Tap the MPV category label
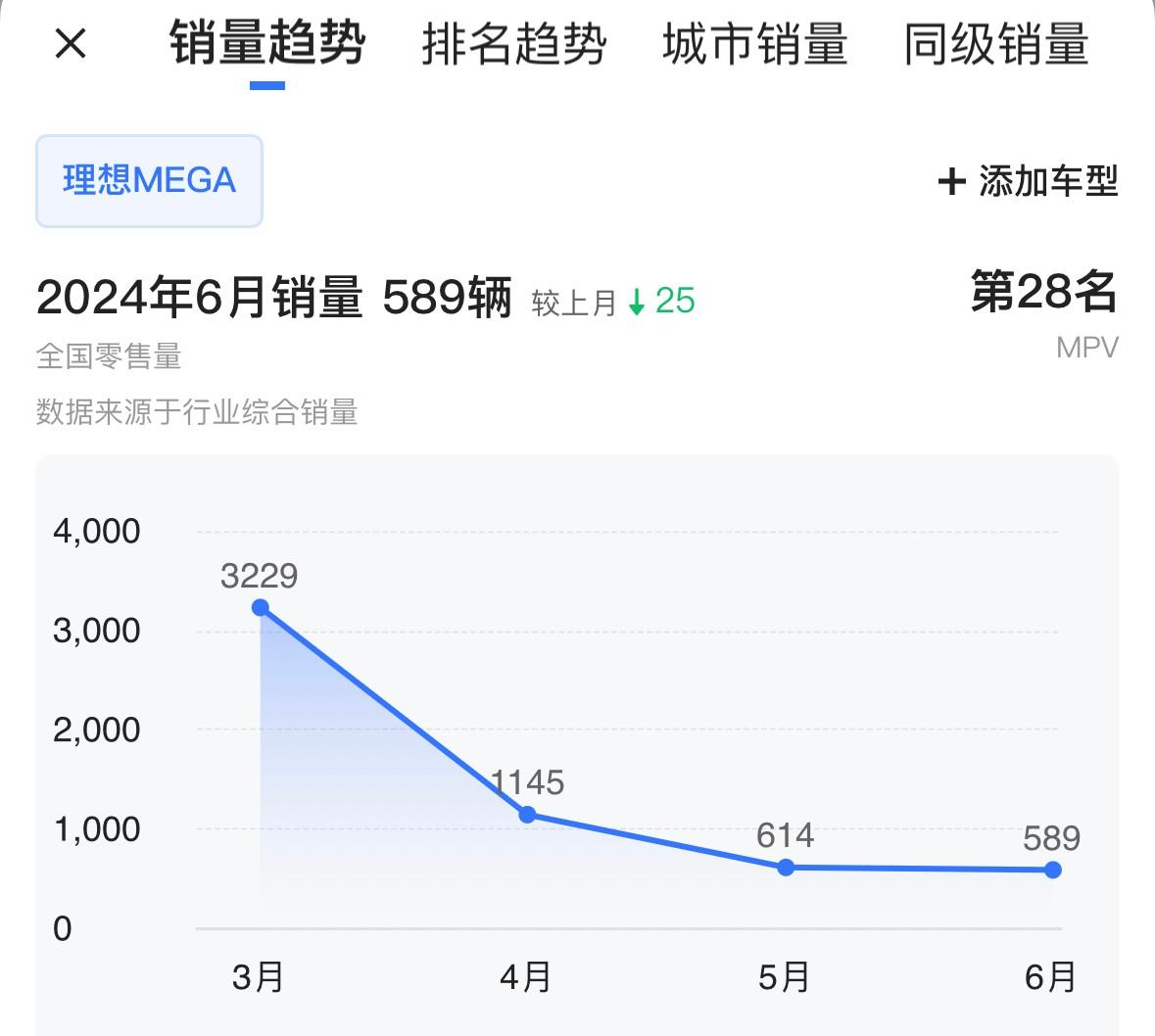 [x=1086, y=348]
